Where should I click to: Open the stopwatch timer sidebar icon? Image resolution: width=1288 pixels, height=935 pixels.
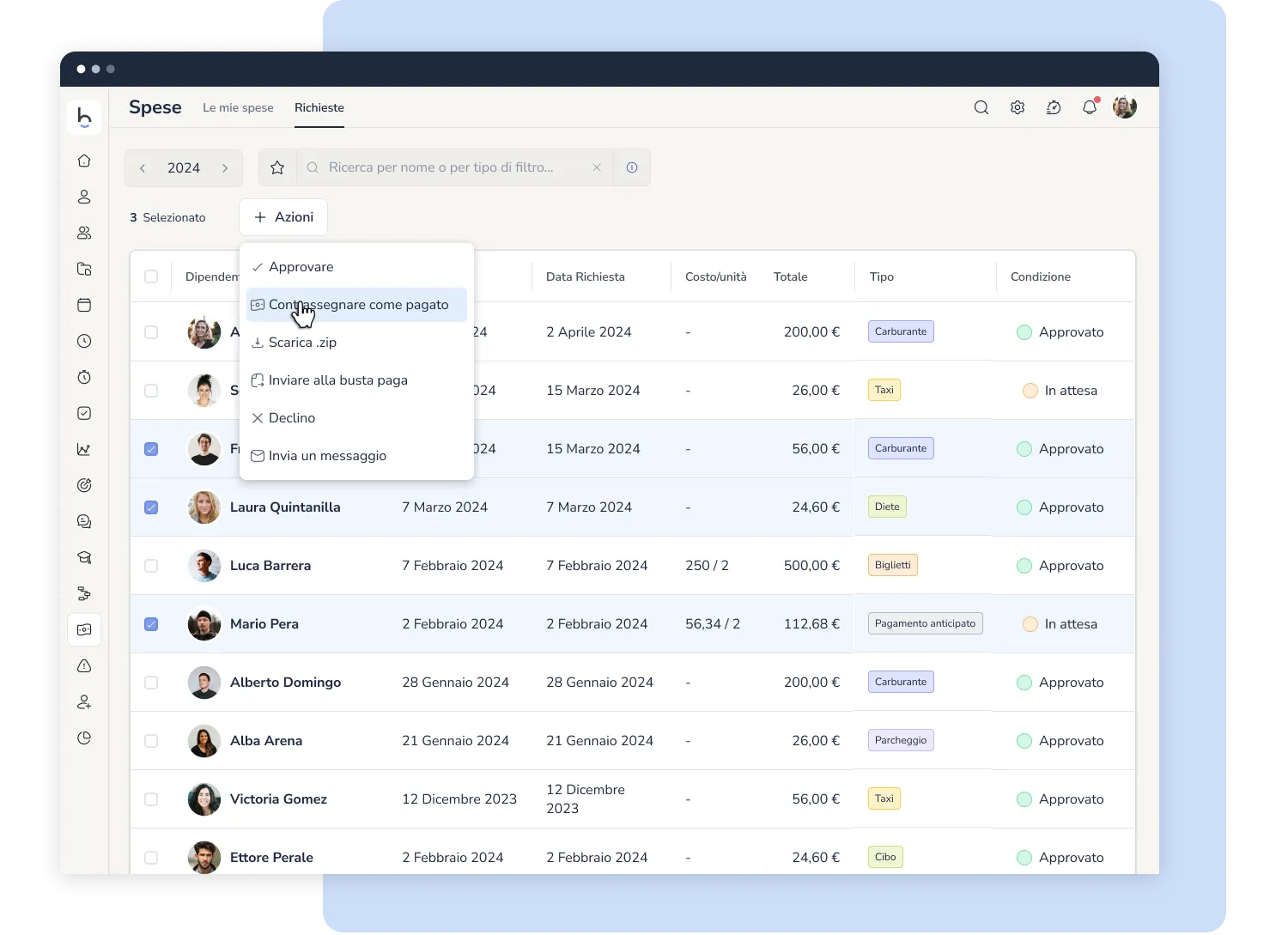coord(84,377)
